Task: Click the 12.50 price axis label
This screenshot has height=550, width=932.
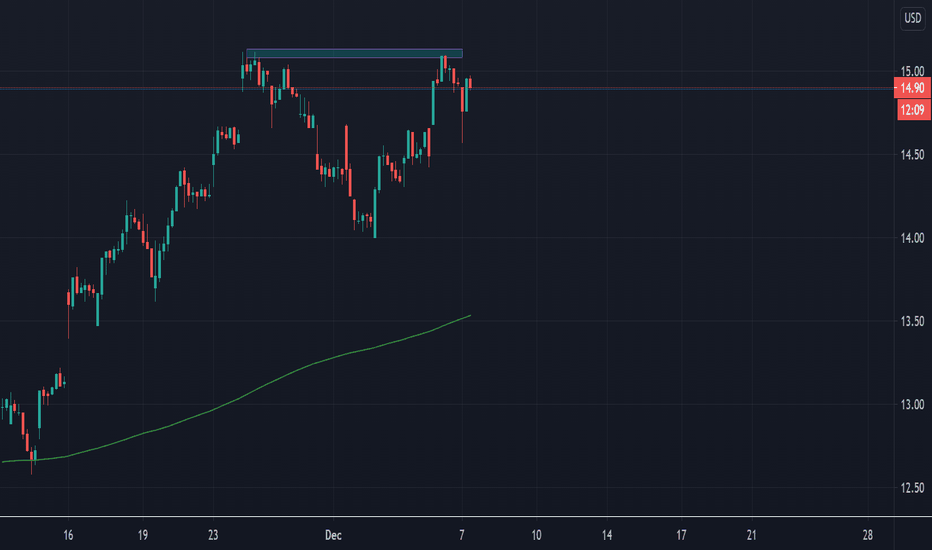Action: [912, 488]
